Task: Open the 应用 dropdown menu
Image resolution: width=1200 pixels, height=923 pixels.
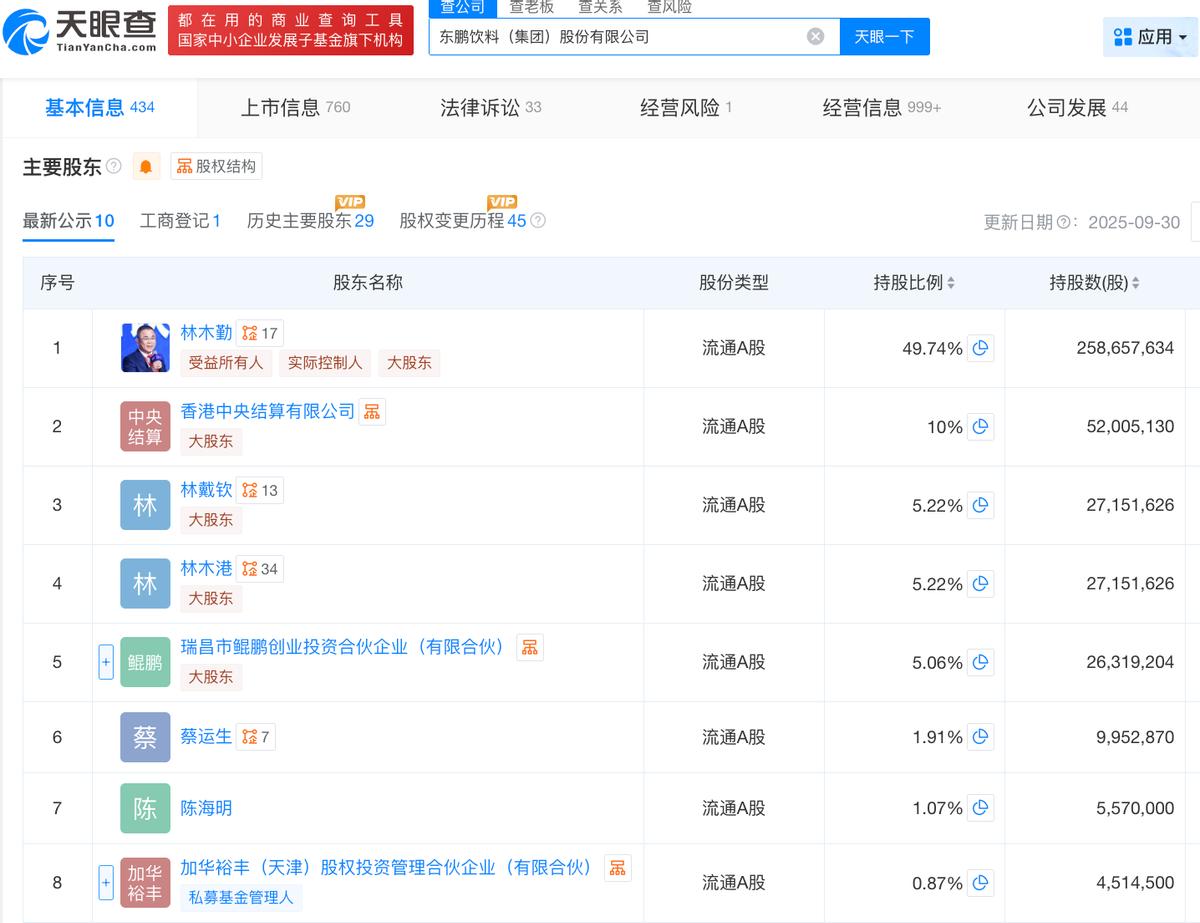Action: coord(1150,37)
